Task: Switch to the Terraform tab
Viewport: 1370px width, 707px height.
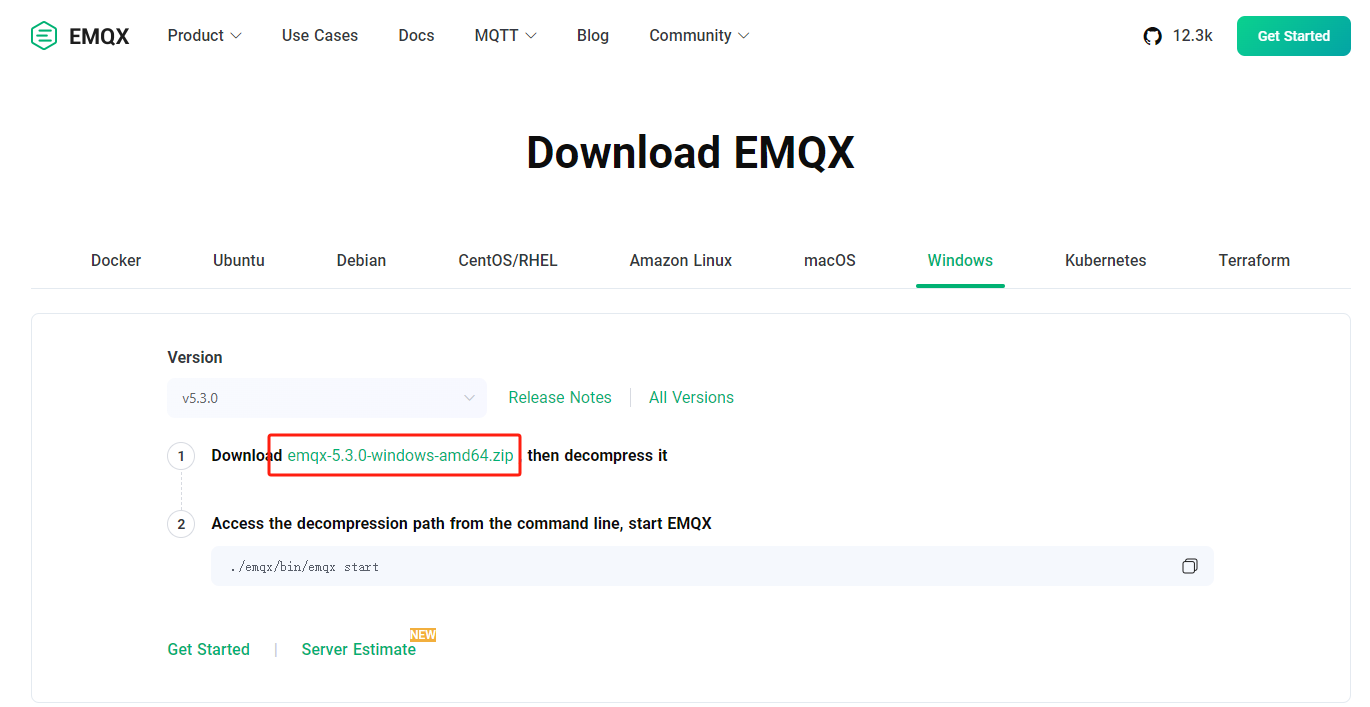Action: (1254, 260)
